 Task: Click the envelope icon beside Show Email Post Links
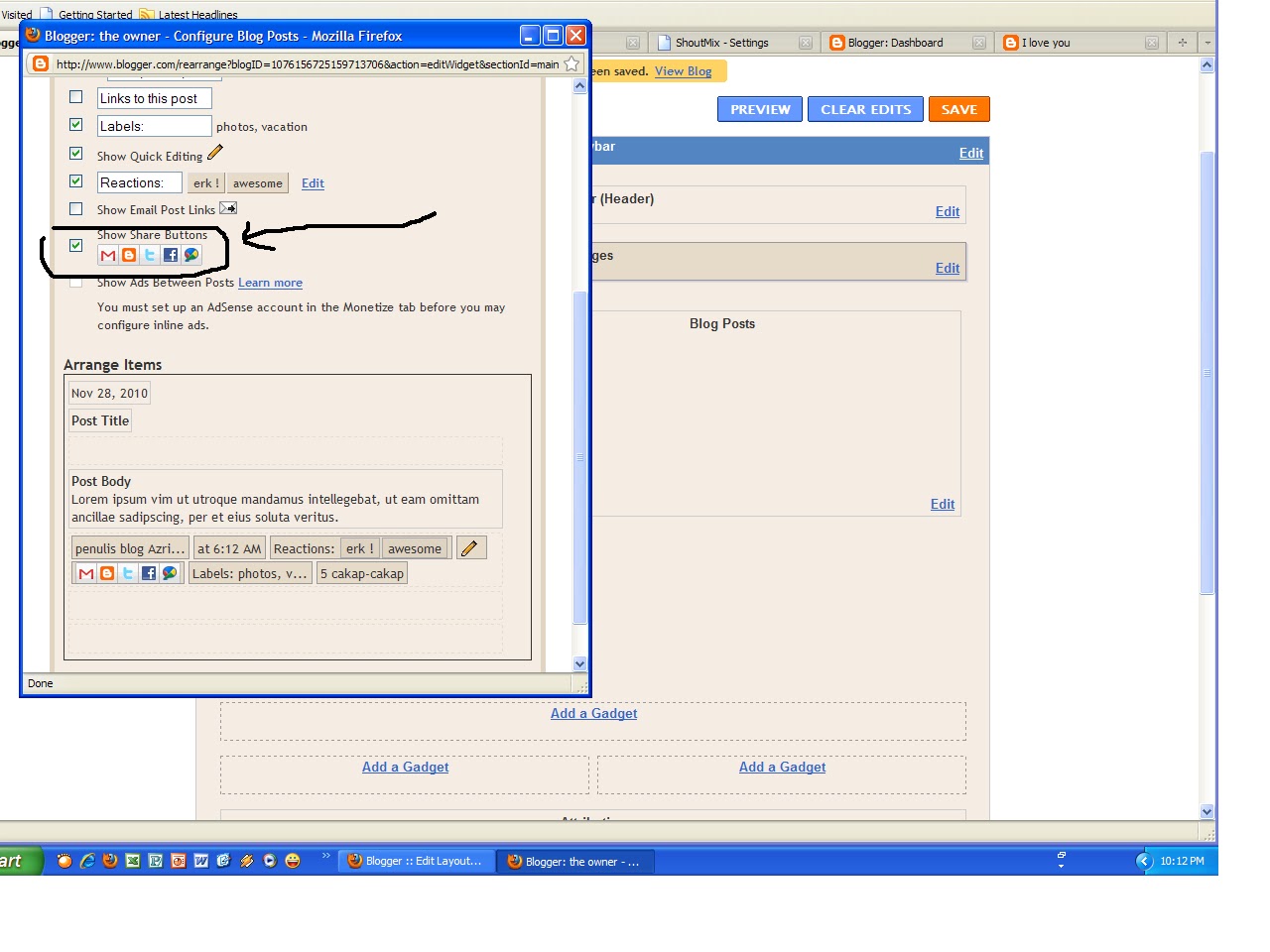(228, 208)
